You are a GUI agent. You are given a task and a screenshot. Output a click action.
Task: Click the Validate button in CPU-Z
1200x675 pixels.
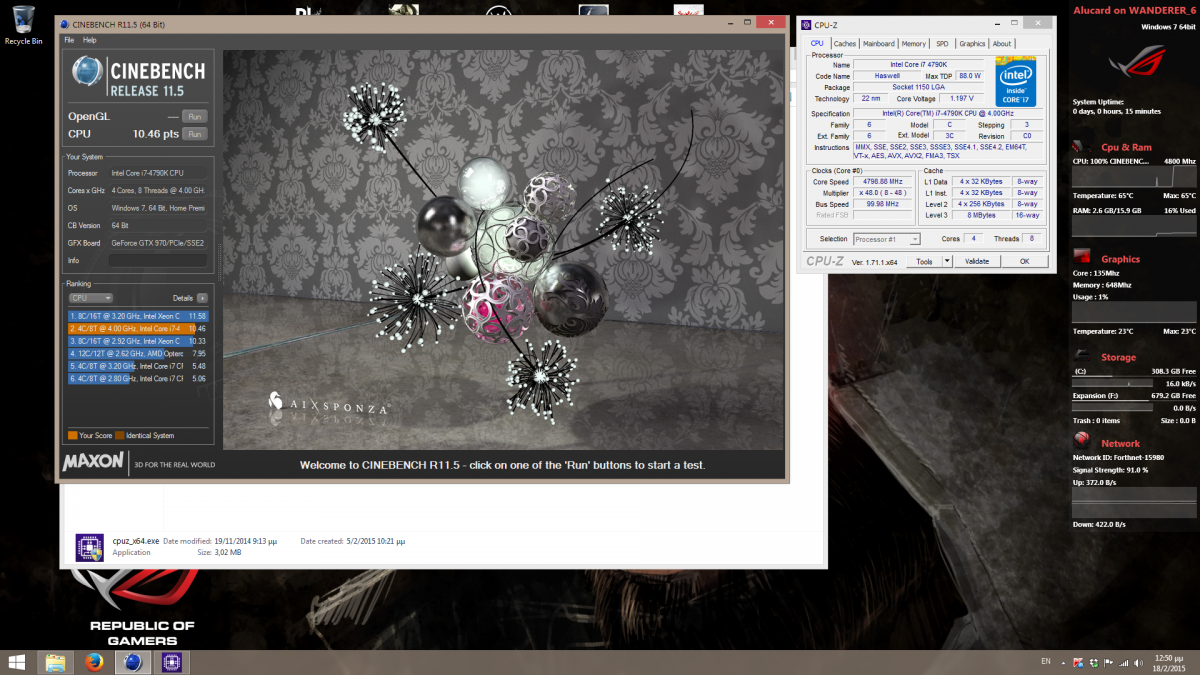point(977,261)
